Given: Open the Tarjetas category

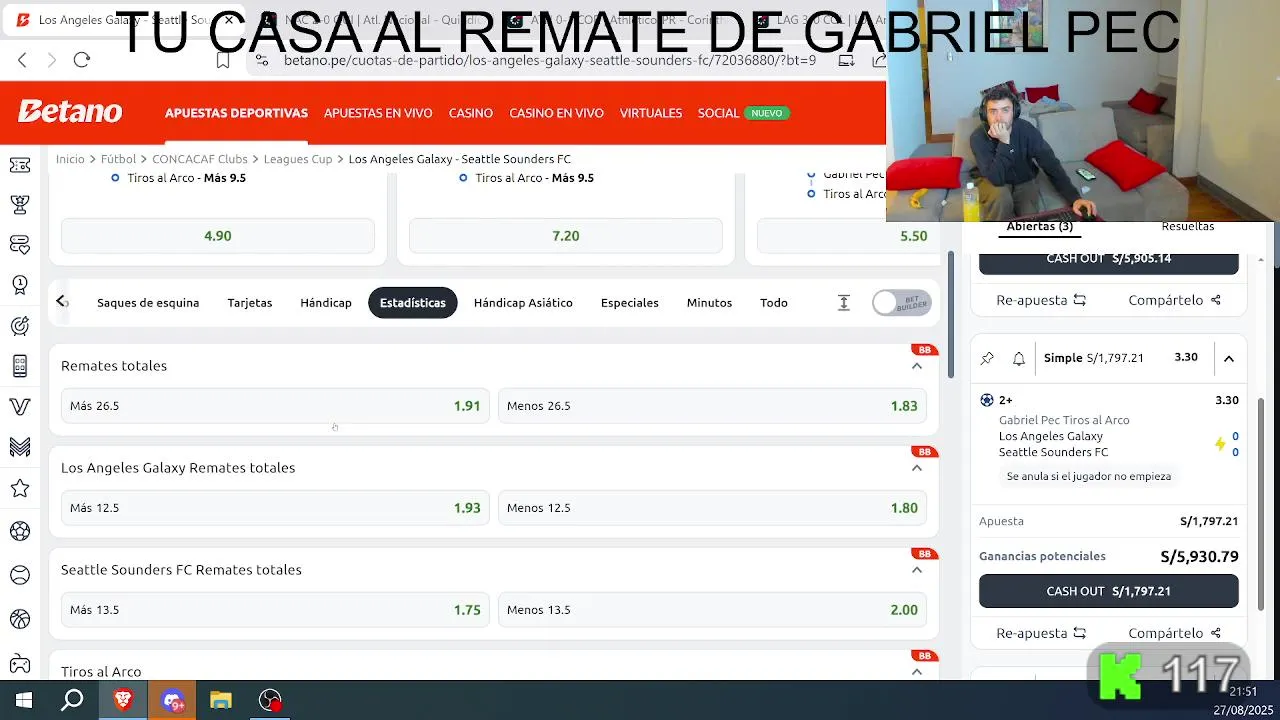Looking at the screenshot, I should click(250, 303).
